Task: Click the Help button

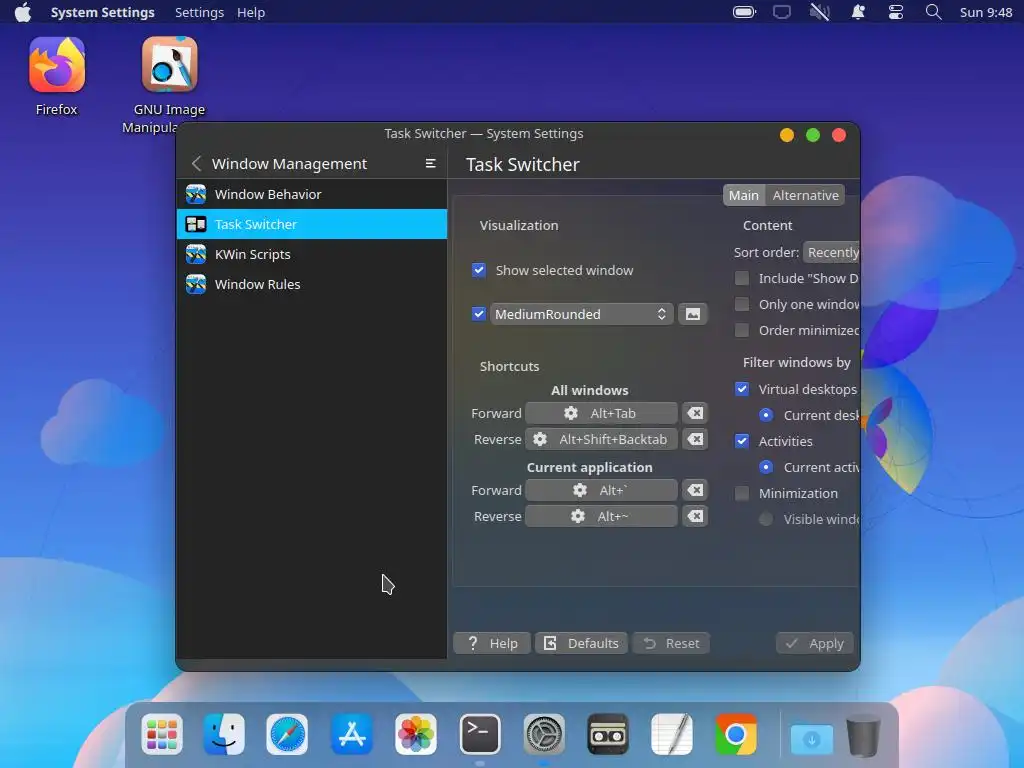Action: [x=492, y=643]
